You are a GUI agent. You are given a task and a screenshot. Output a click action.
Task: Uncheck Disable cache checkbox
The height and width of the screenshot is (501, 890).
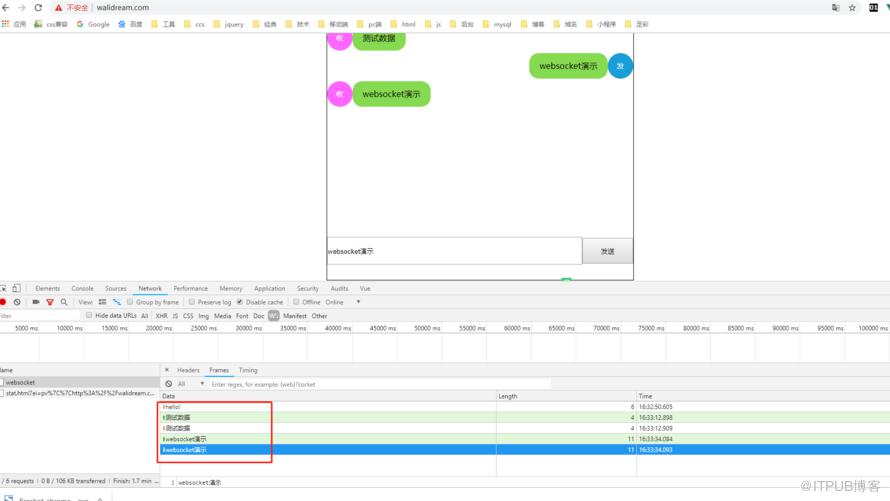(240, 302)
